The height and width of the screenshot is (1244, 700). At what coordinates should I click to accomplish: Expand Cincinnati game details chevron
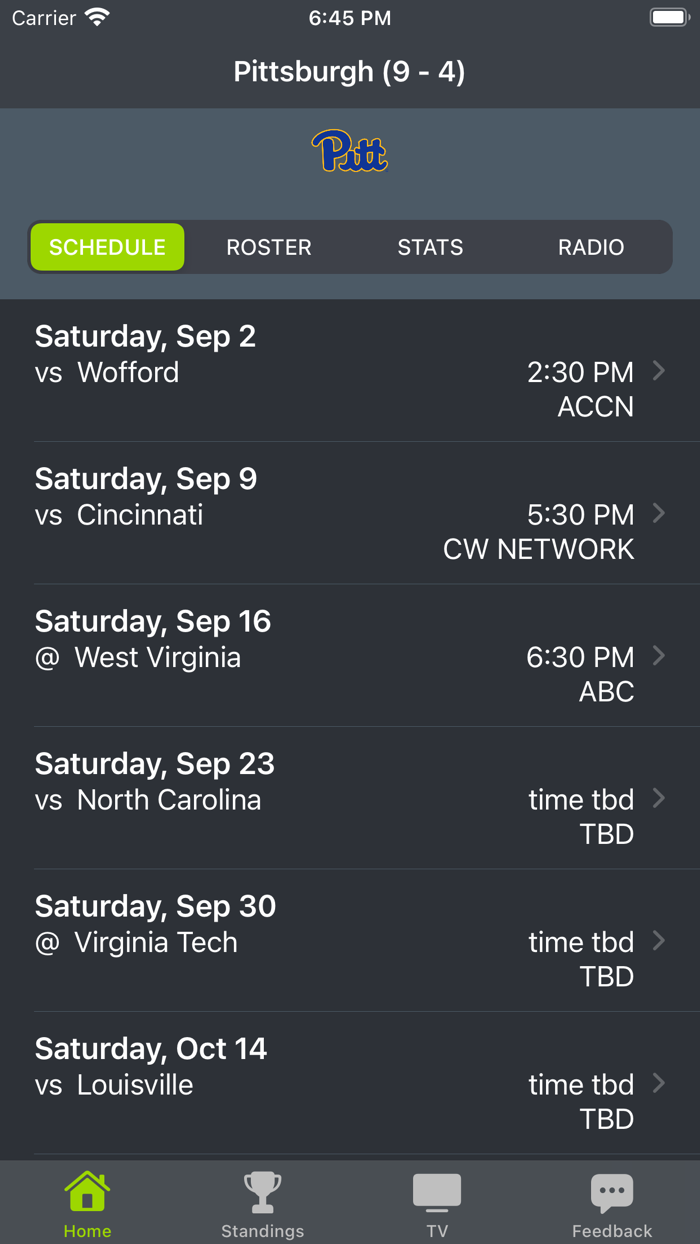tap(659, 513)
